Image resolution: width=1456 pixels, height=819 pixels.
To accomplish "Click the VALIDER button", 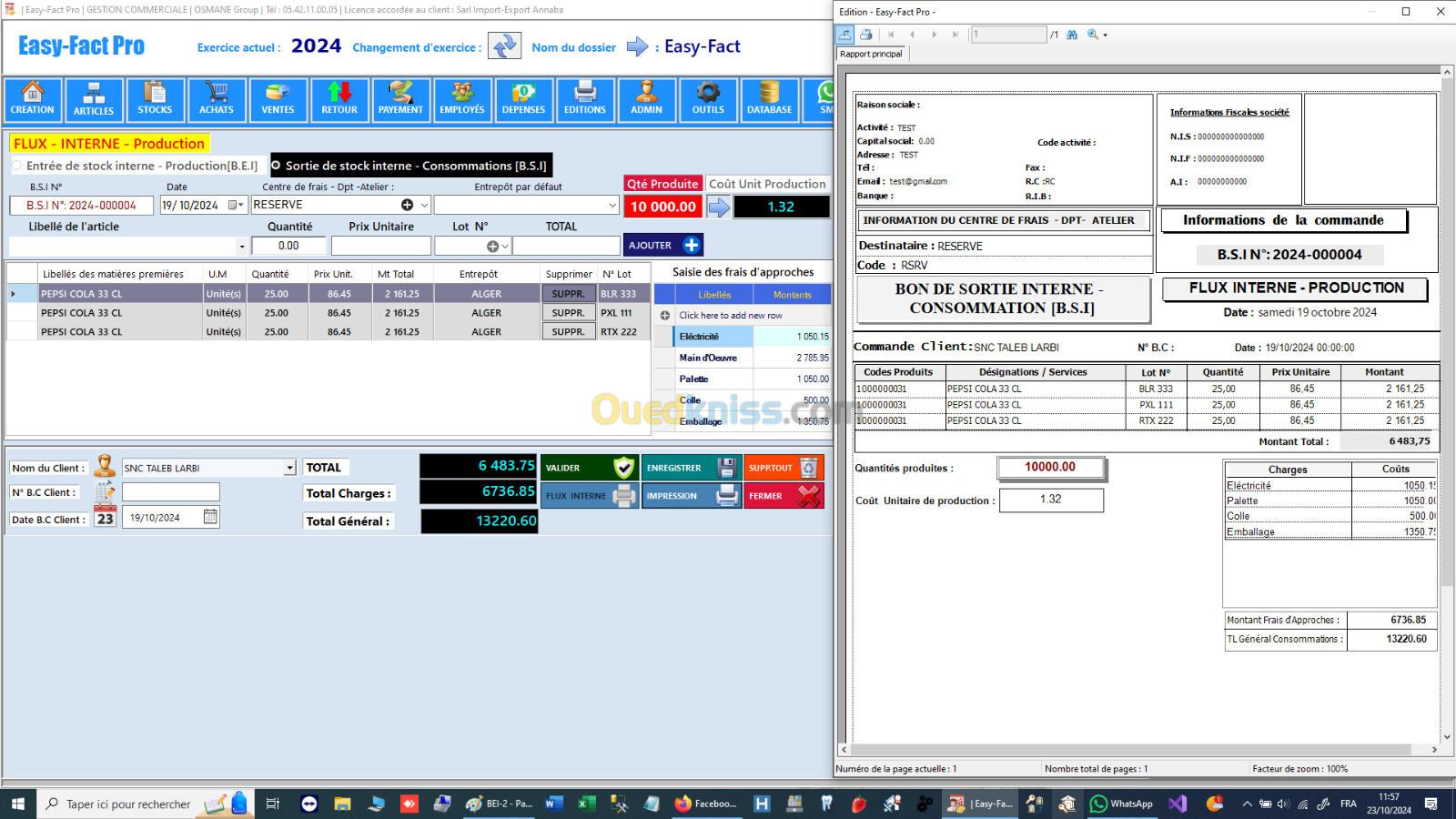I will pyautogui.click(x=590, y=468).
